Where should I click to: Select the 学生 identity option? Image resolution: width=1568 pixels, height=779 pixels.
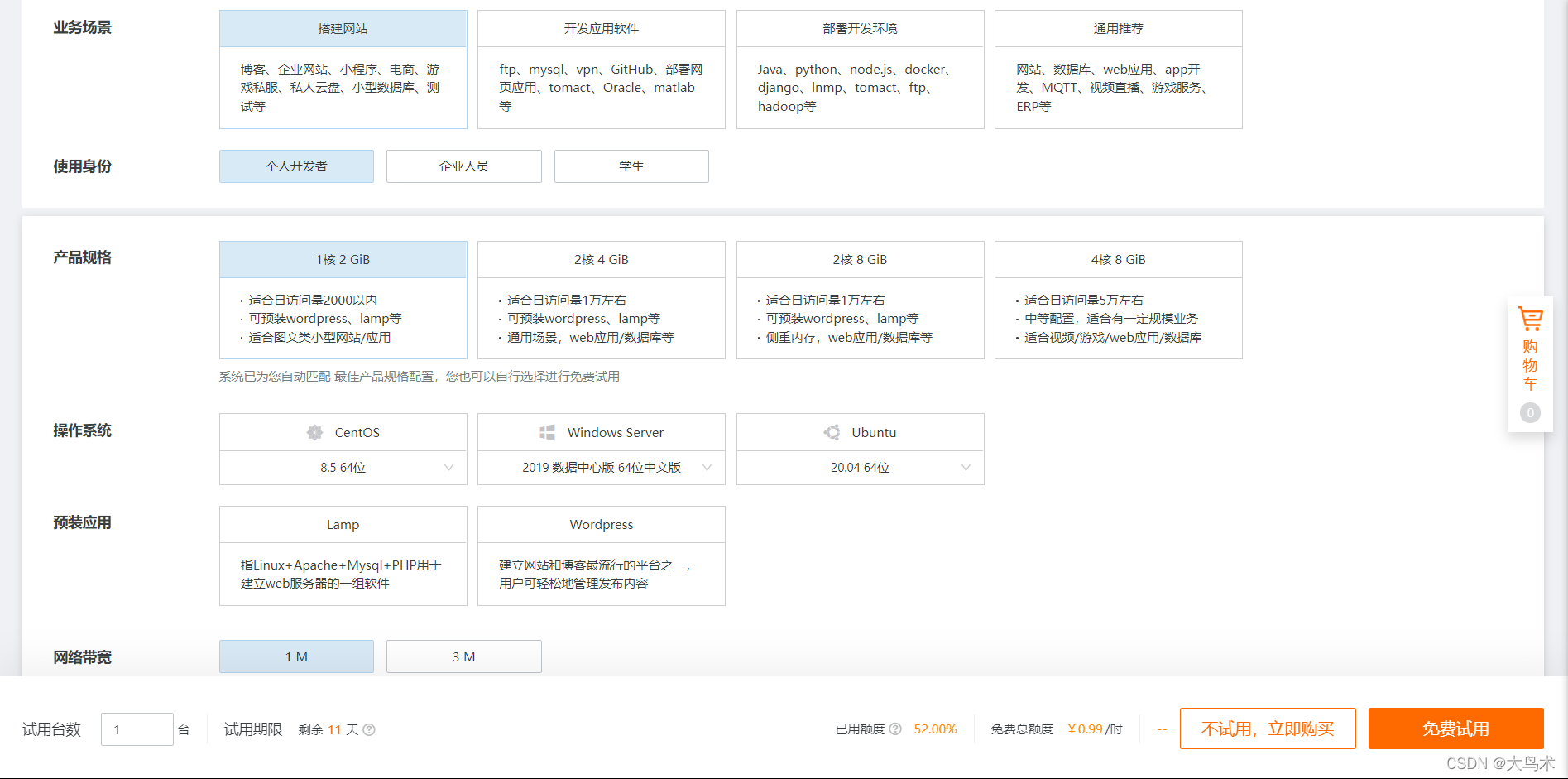pos(631,166)
